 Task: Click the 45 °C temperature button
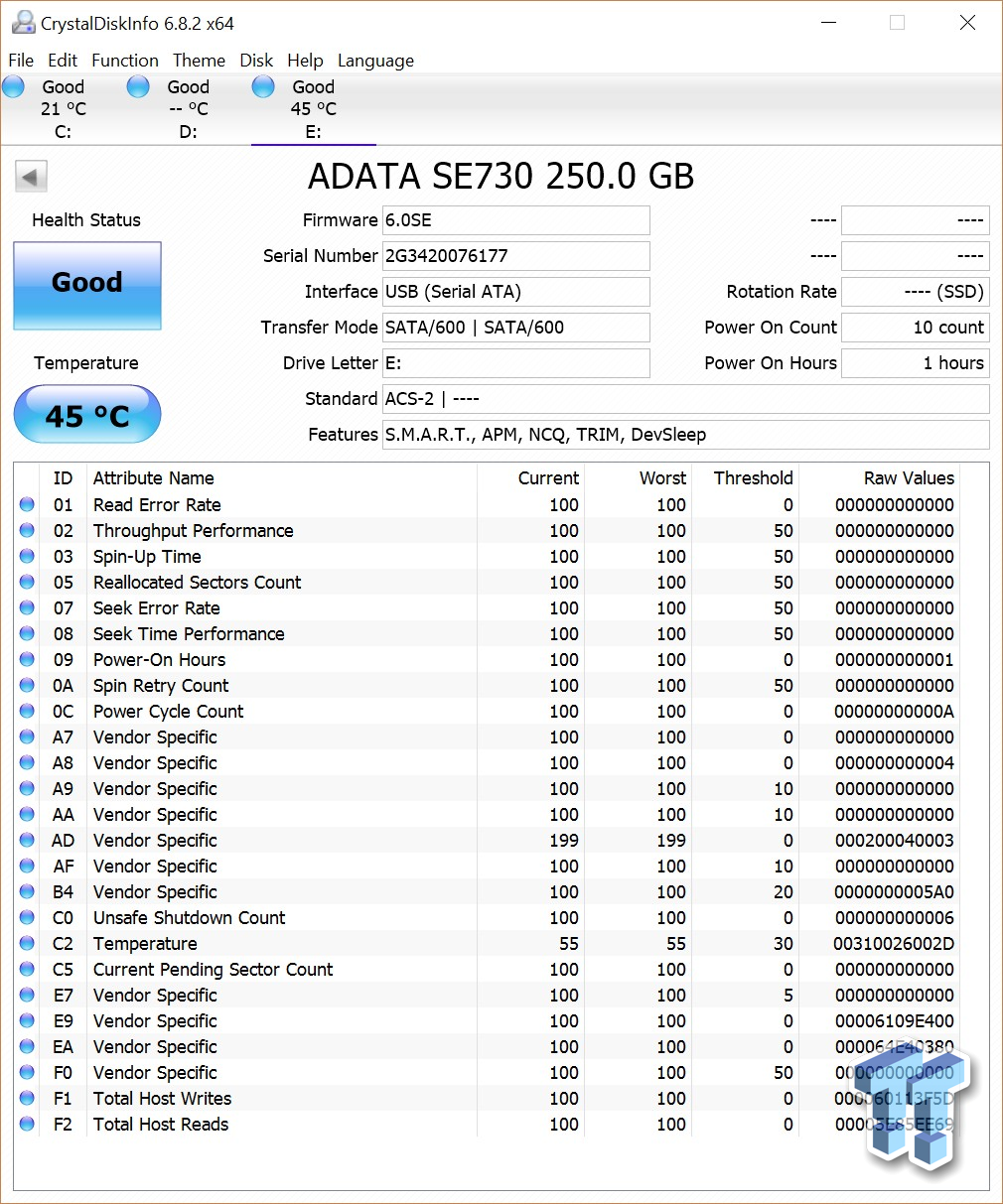tap(87, 415)
